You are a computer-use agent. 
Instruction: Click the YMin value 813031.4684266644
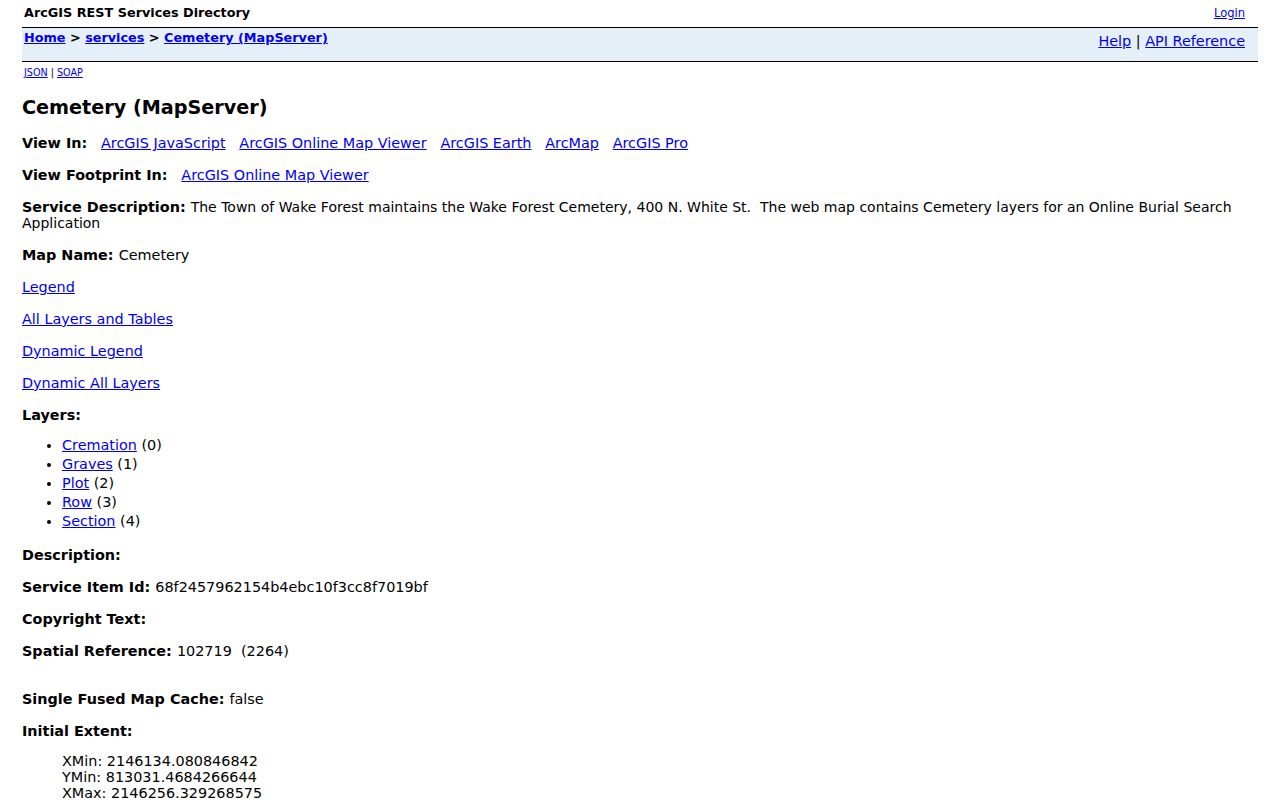pyautogui.click(x=181, y=777)
